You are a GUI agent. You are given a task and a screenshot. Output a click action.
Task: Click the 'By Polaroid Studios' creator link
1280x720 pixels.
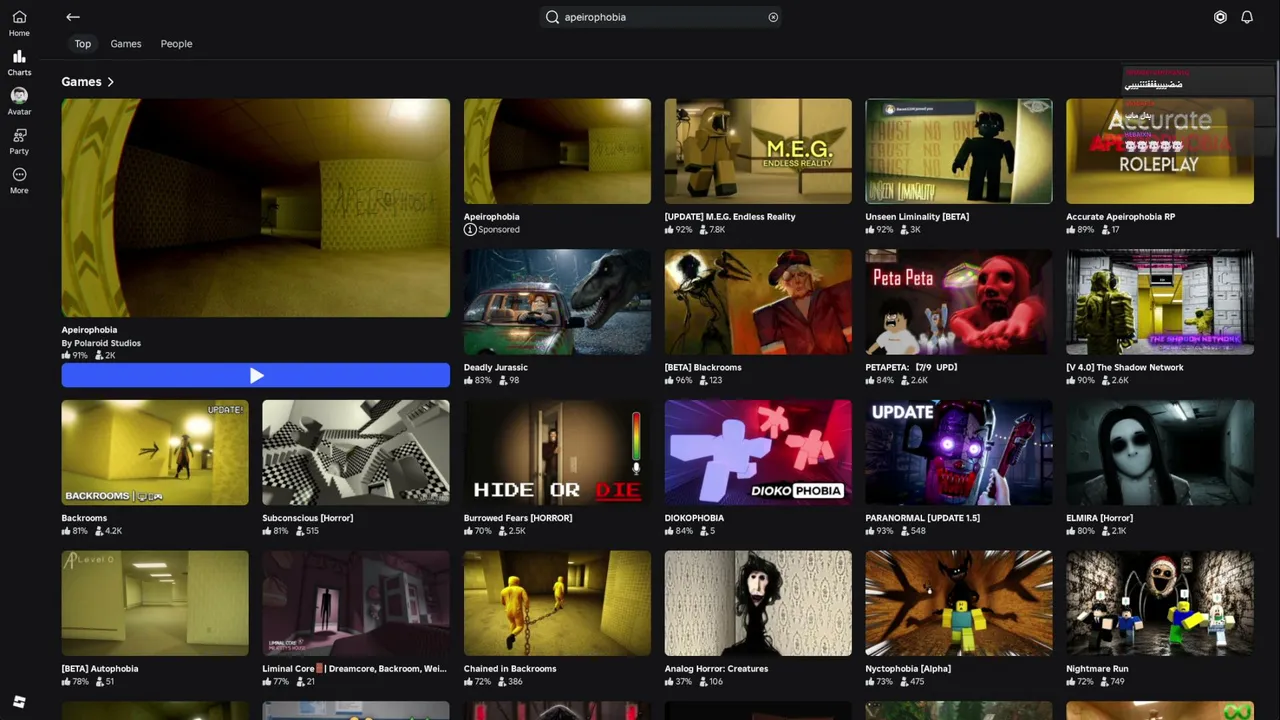101,343
